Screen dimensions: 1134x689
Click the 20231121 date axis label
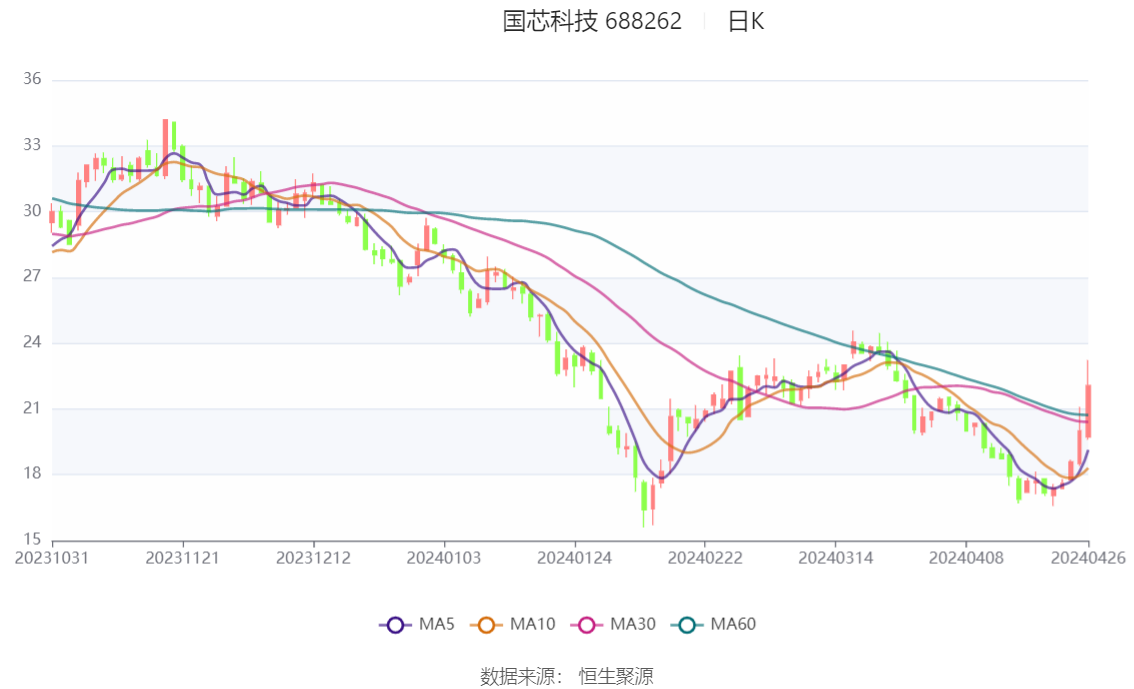182,558
